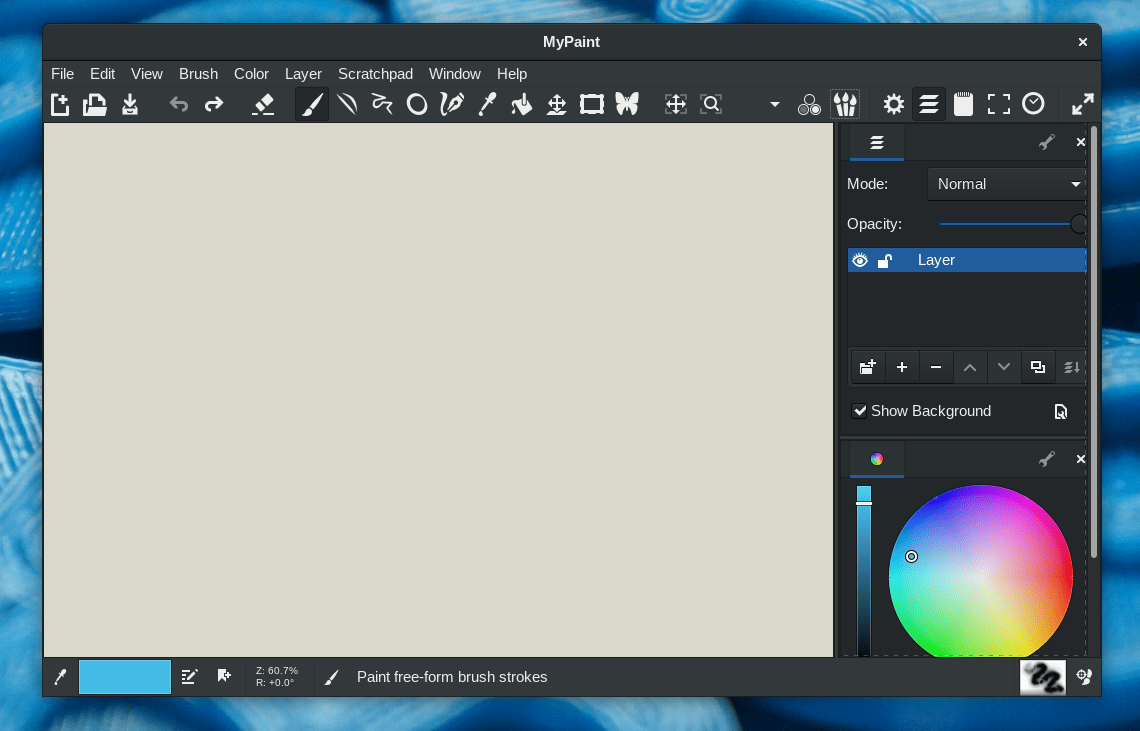1140x731 pixels.
Task: Open the layer Mode dropdown
Action: click(1006, 184)
